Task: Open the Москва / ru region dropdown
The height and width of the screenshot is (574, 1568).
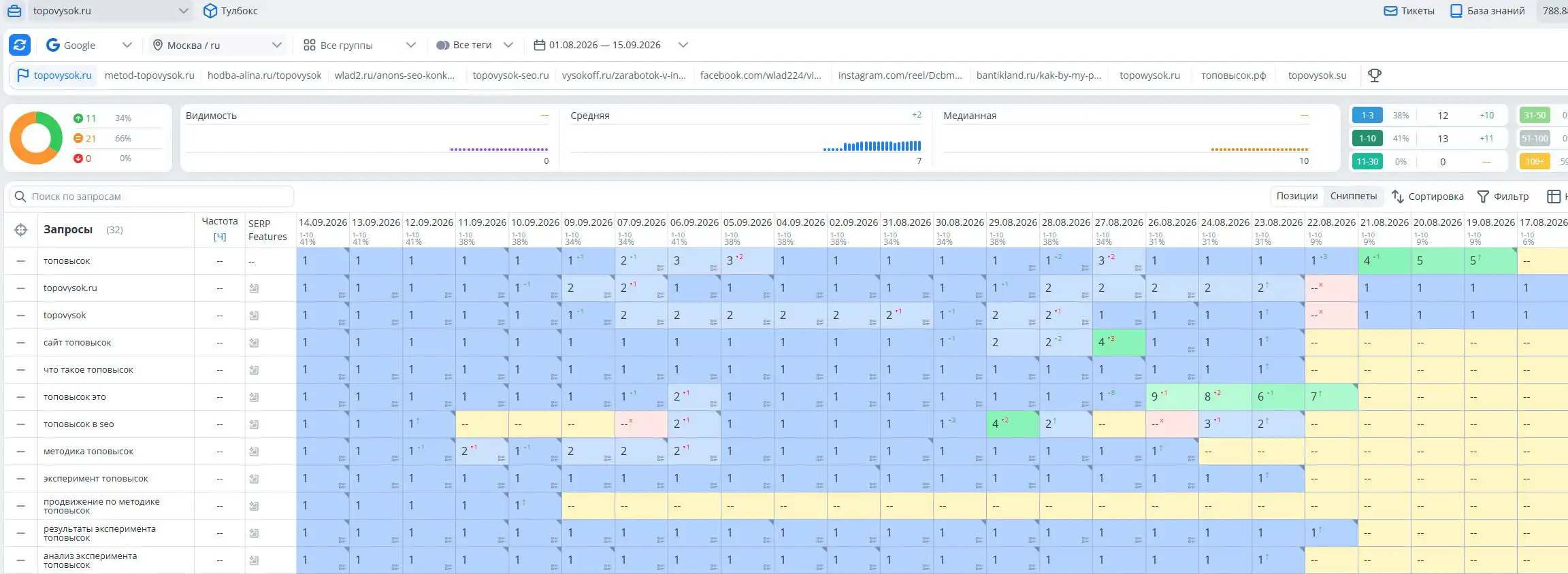Action: (x=217, y=45)
